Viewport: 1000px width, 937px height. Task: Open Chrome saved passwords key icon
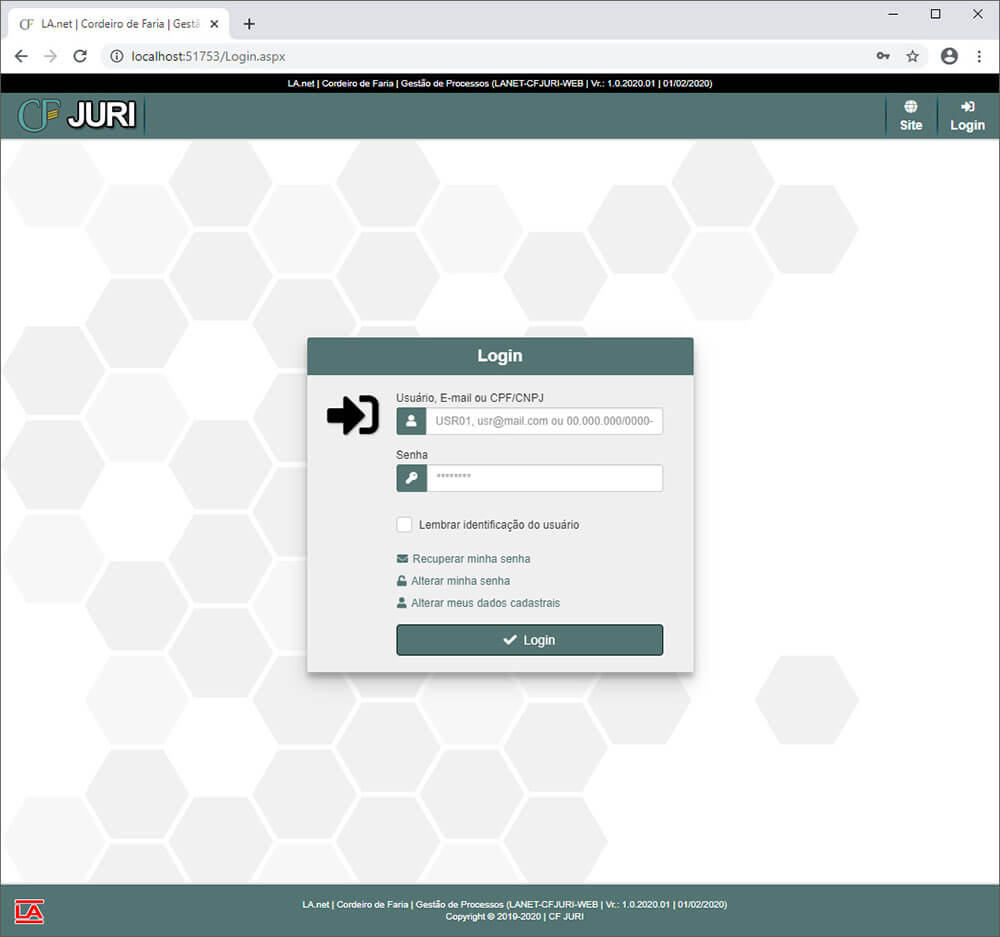[x=883, y=56]
